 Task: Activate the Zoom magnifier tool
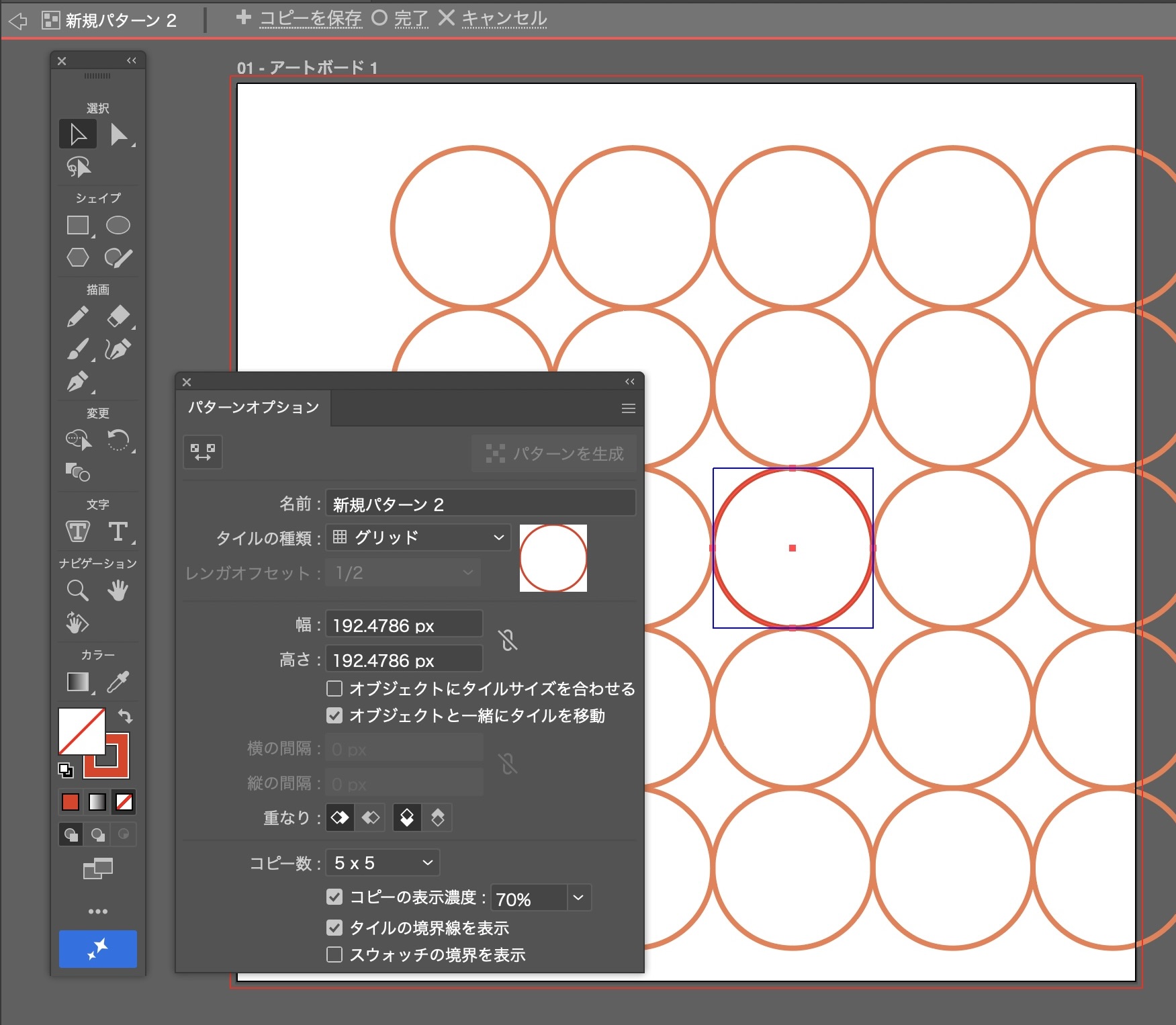point(78,590)
